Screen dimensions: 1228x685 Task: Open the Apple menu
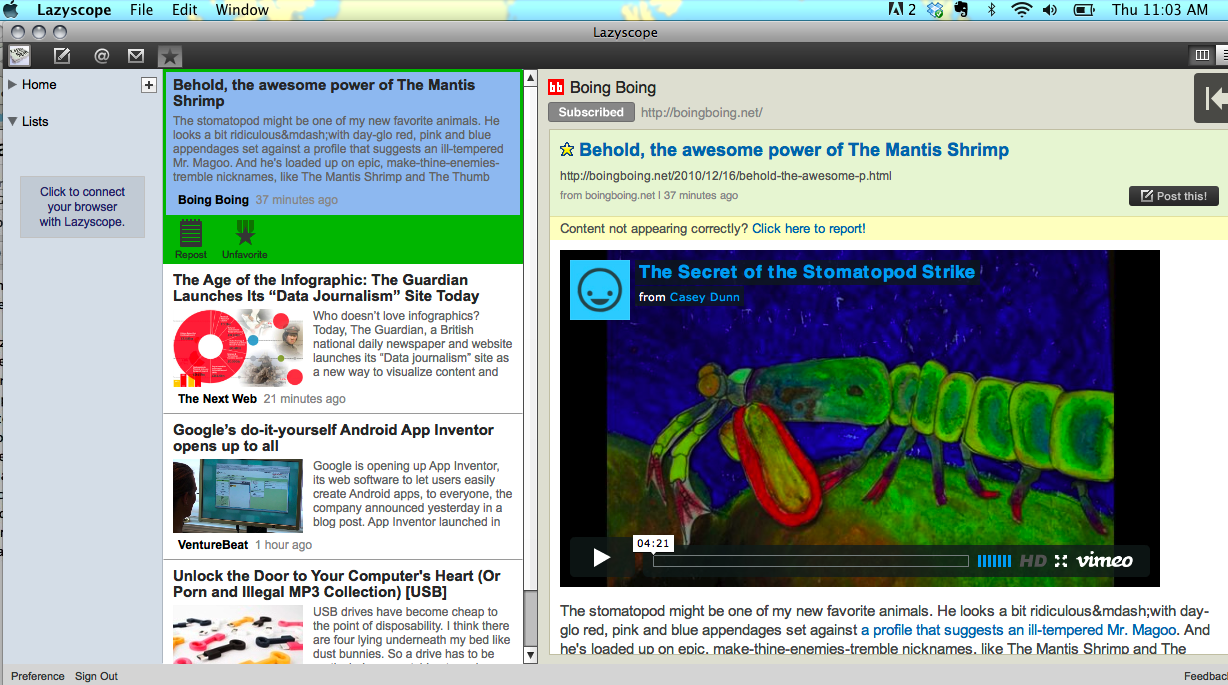[x=11, y=10]
